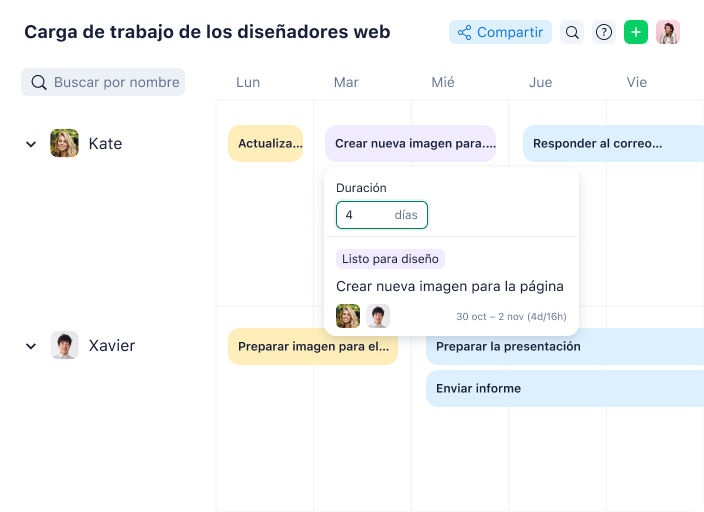The image size is (704, 512).
Task: Open the help question mark icon
Action: [x=604, y=32]
